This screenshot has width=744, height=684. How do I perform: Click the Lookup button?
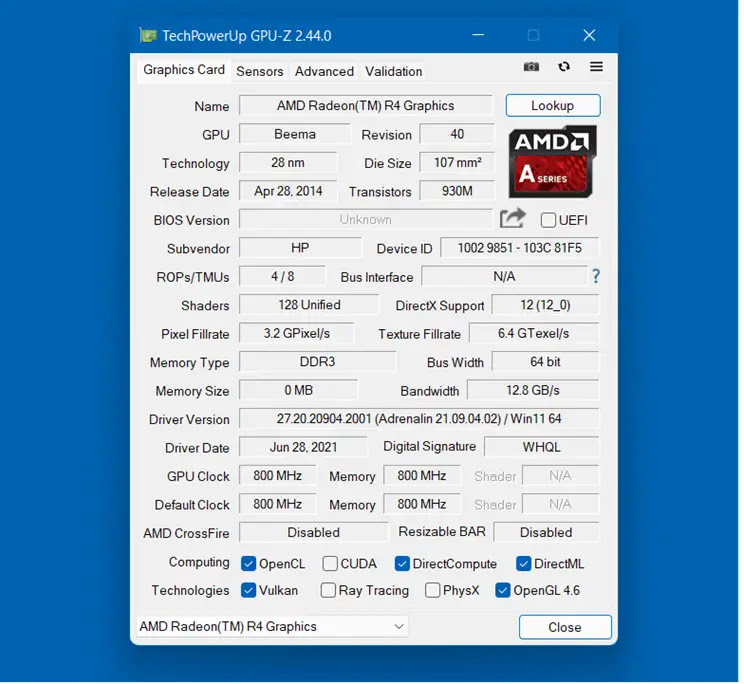553,105
